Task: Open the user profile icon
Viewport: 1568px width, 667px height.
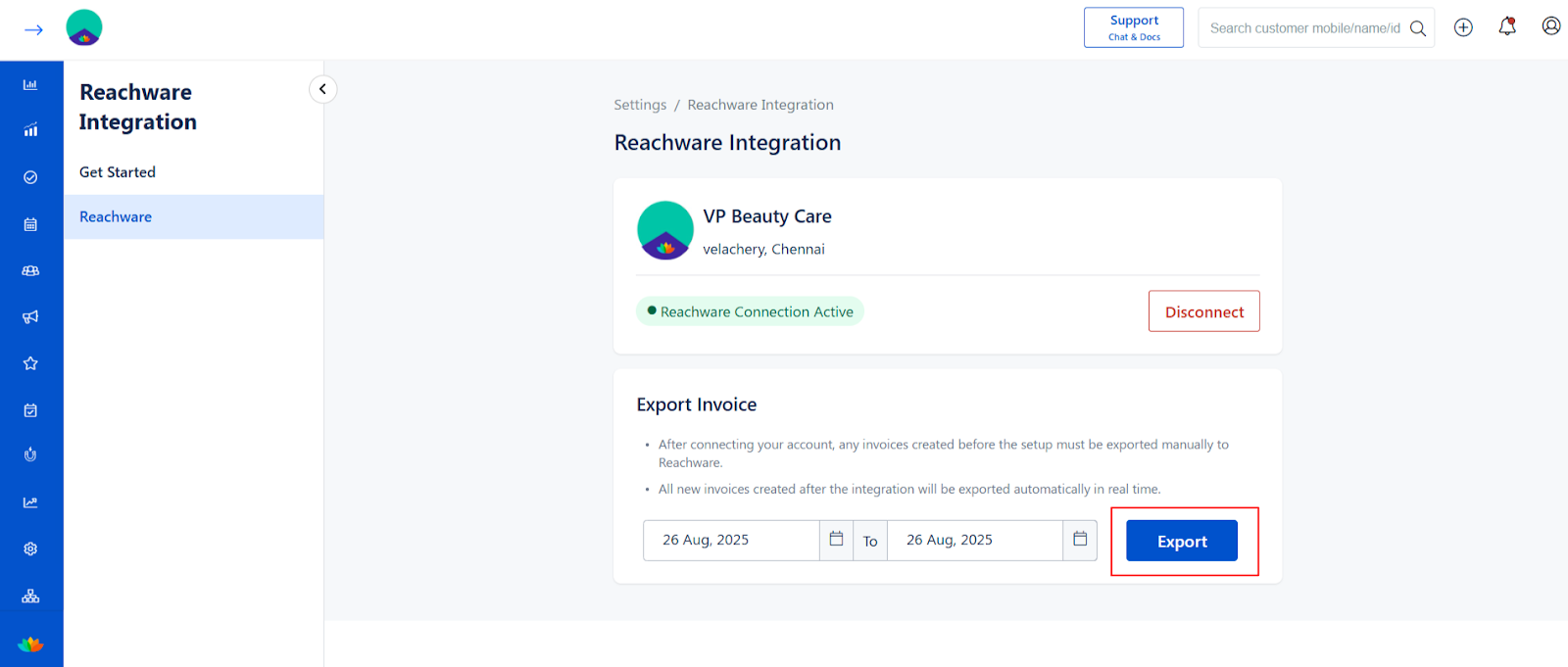Action: point(1551,26)
